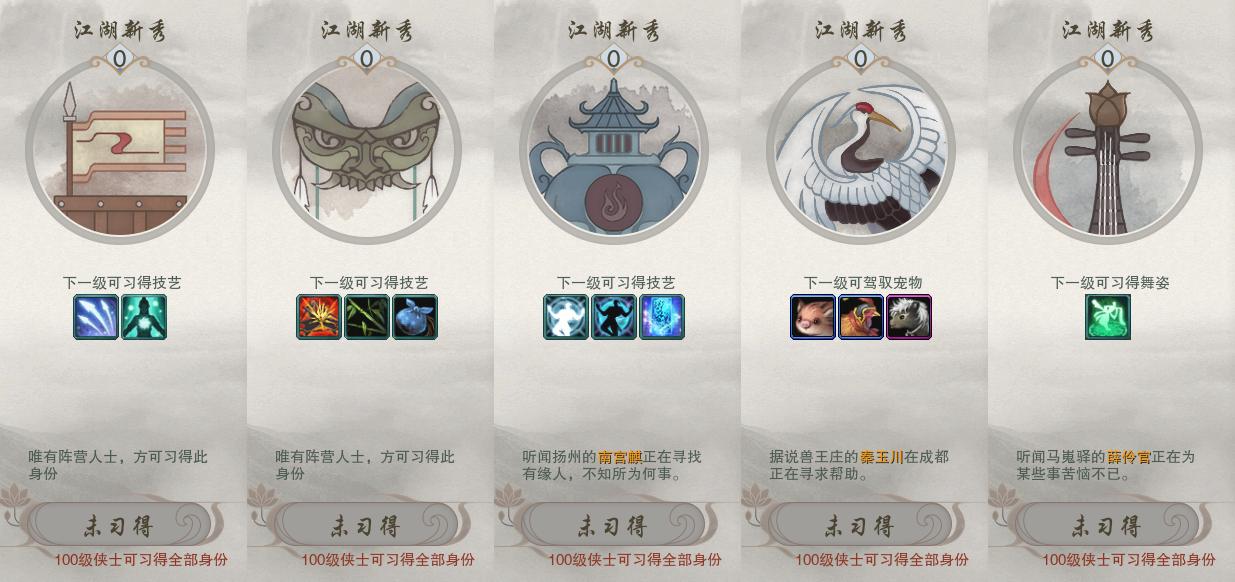Viewport: 1235px width, 582px height.
Task: Click the blue slashing streaks skill icon
Action: pyautogui.click(x=96, y=317)
